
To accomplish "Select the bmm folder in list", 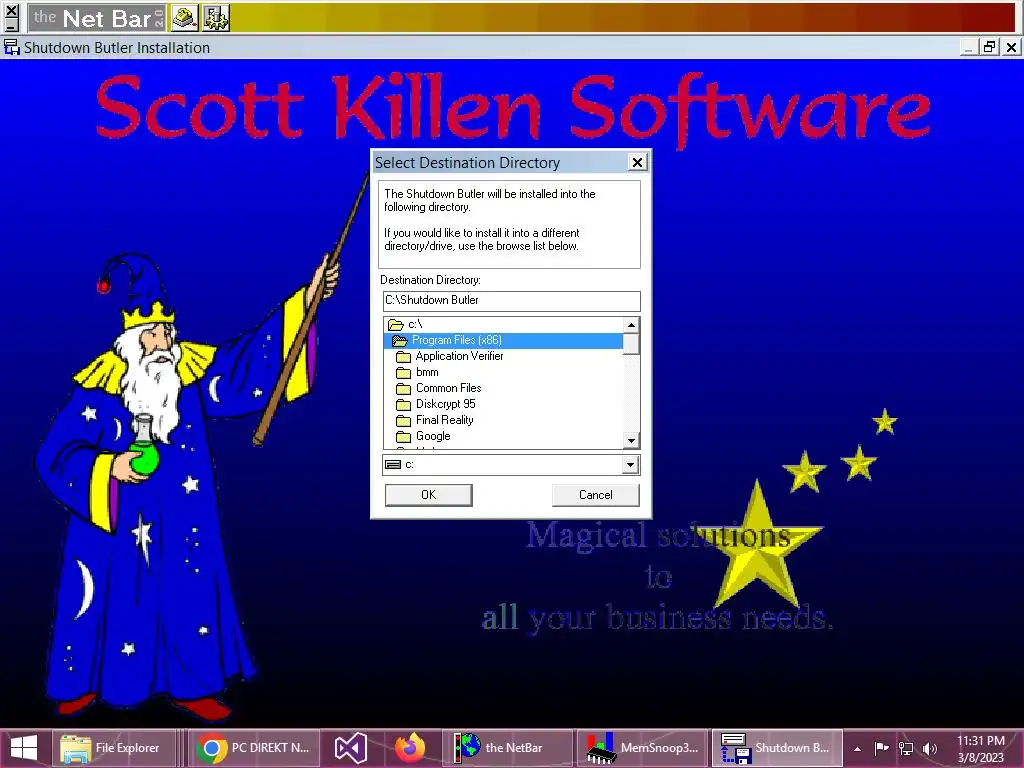I will click(x=503, y=372).
